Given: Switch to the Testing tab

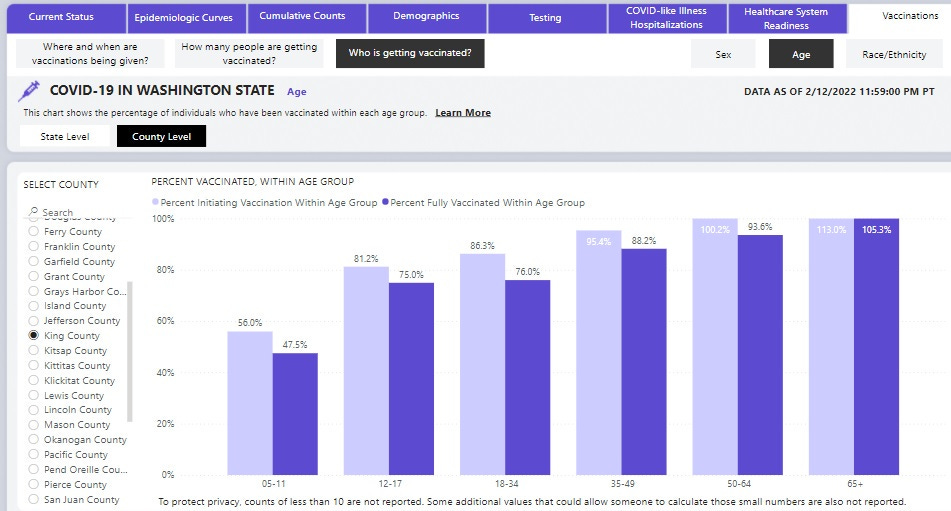Looking at the screenshot, I should [x=545, y=18].
